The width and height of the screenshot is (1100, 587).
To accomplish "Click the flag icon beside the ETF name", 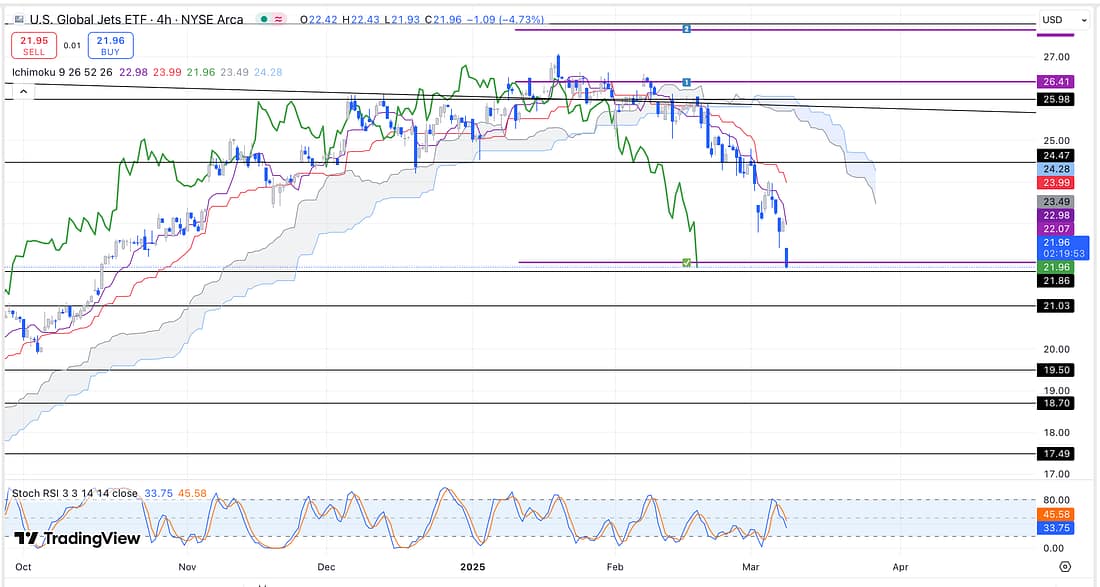I will tap(19, 19).
